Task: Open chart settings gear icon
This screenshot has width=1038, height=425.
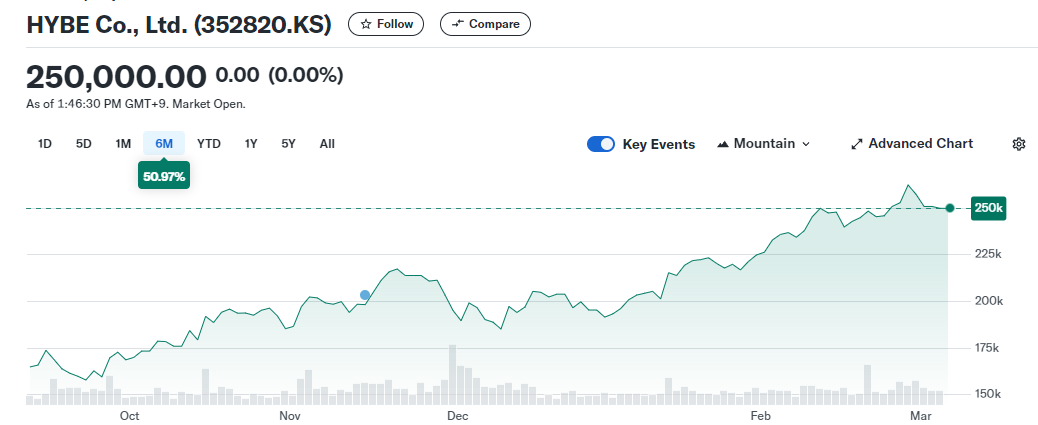Action: coord(1019,144)
